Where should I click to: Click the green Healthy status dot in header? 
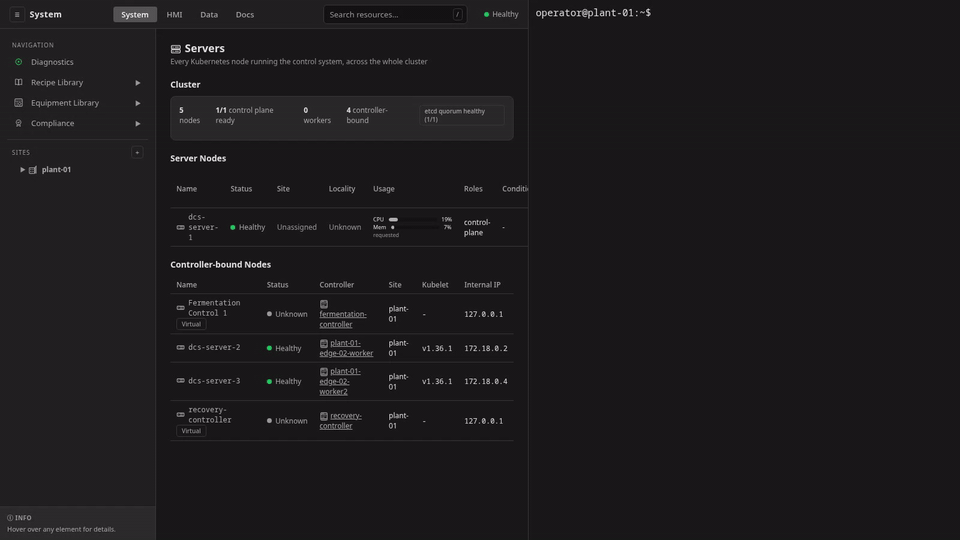(x=487, y=15)
